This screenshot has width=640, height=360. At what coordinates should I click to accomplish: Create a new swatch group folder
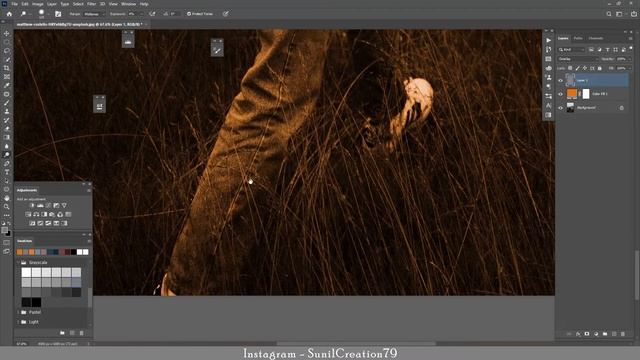pyautogui.click(x=62, y=333)
